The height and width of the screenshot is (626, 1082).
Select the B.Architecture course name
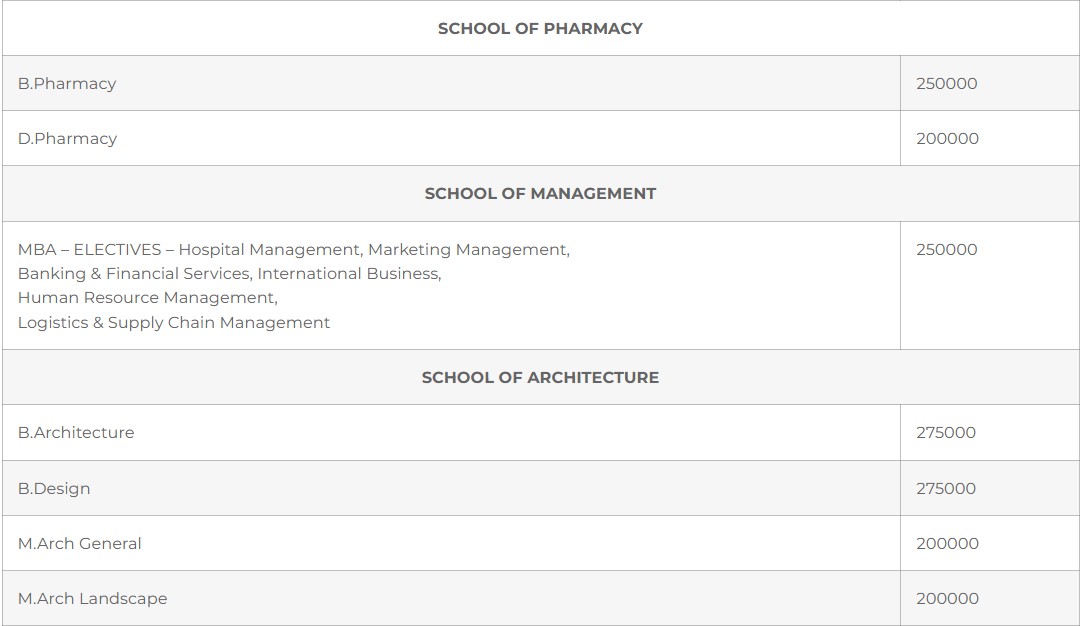pos(76,433)
